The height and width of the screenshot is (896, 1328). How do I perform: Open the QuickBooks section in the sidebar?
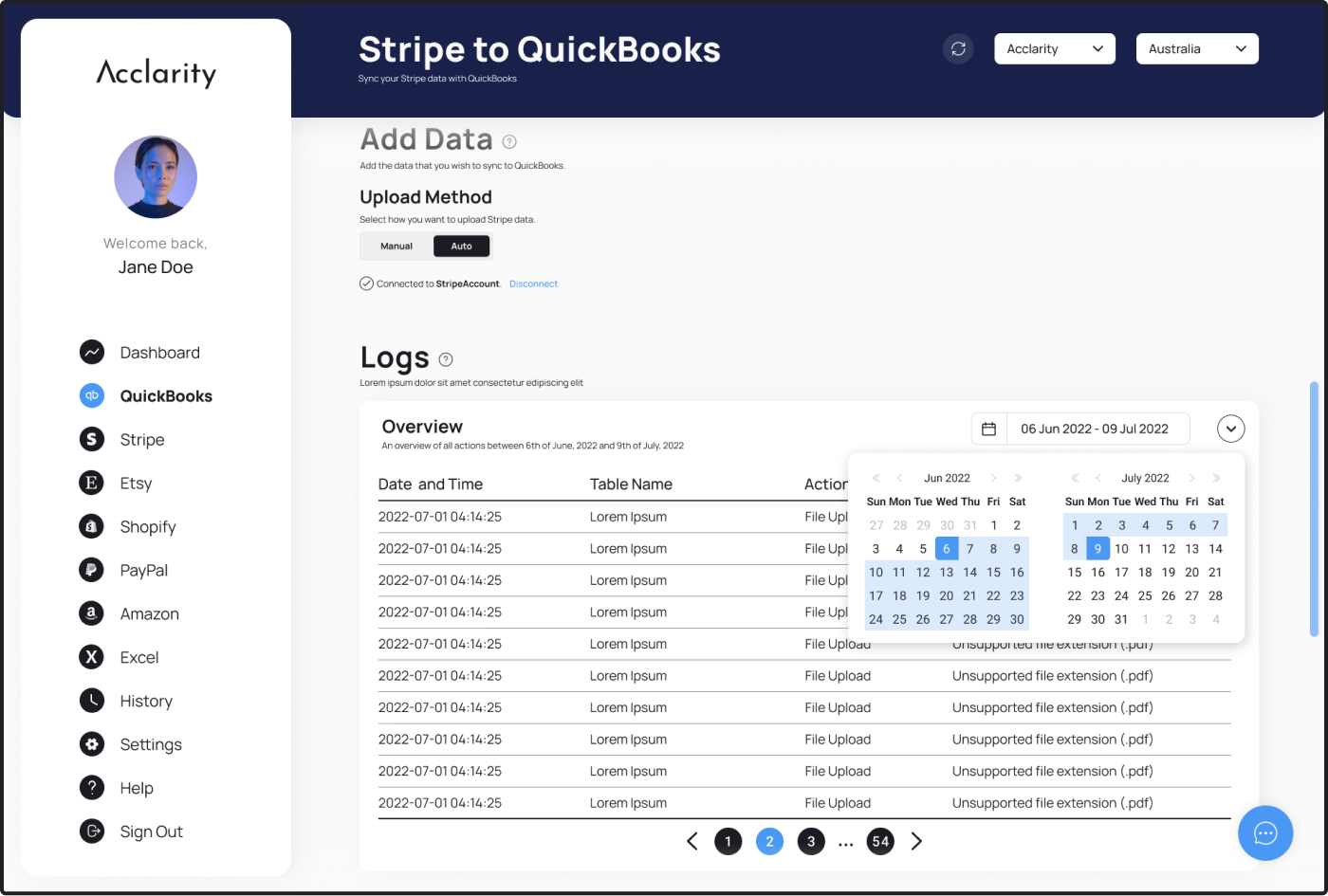click(91, 395)
